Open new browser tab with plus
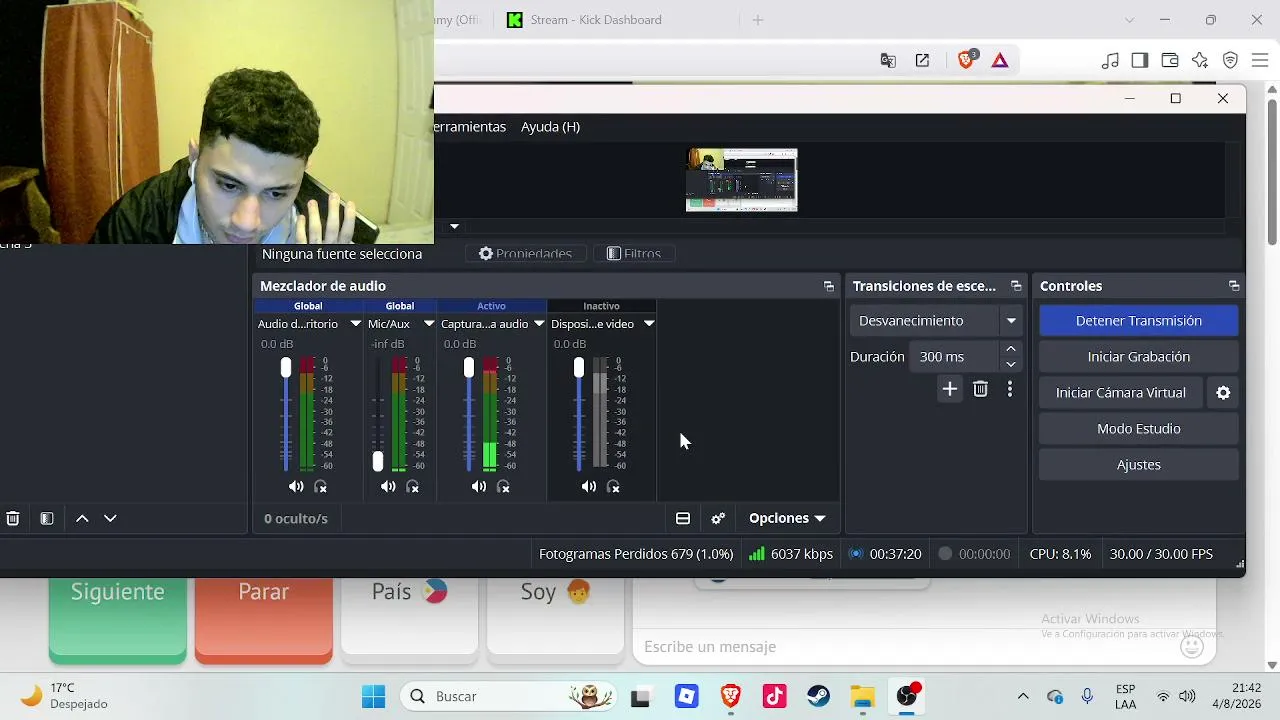The image size is (1280, 720). tap(758, 20)
